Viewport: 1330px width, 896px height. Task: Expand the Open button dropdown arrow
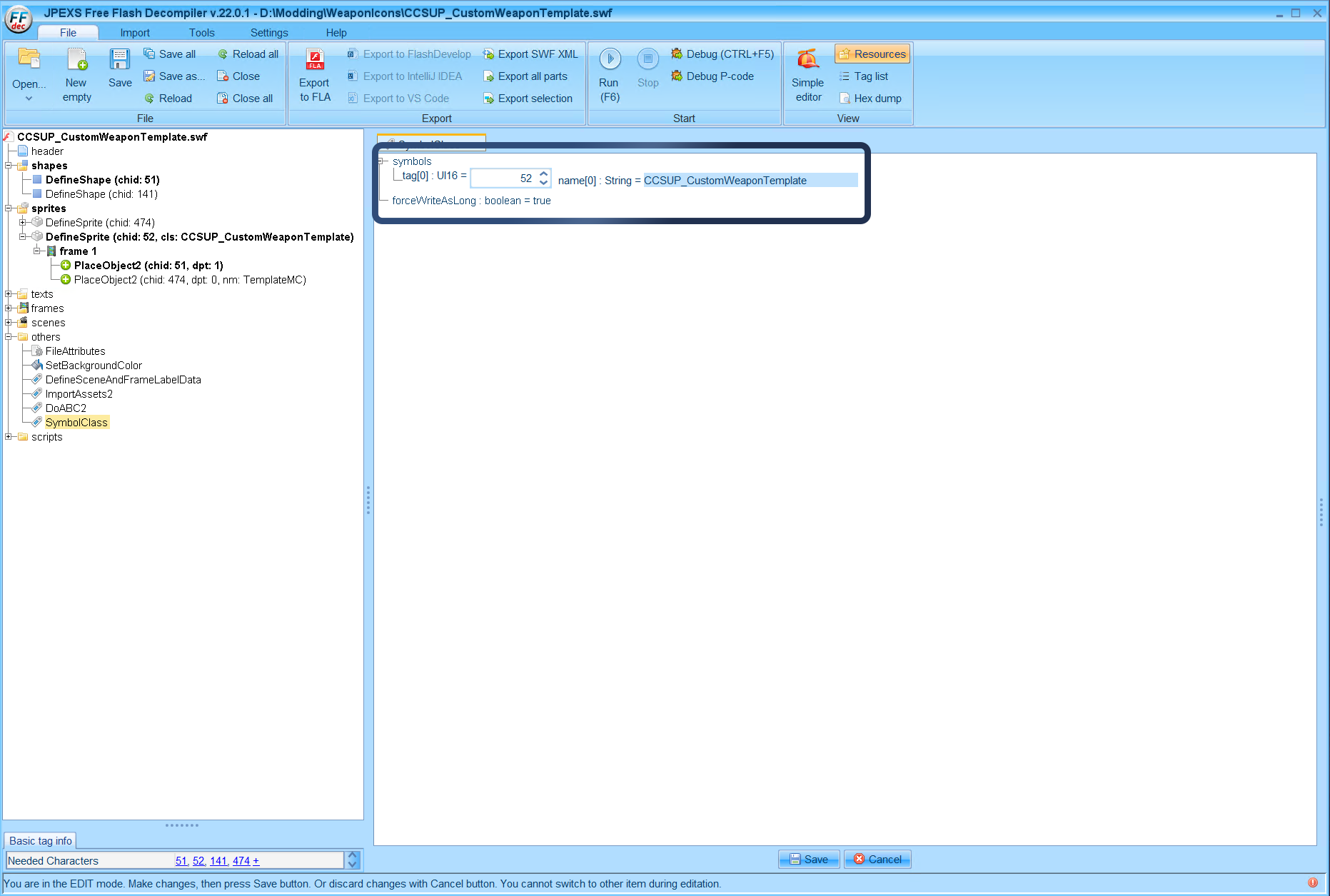pos(29,98)
